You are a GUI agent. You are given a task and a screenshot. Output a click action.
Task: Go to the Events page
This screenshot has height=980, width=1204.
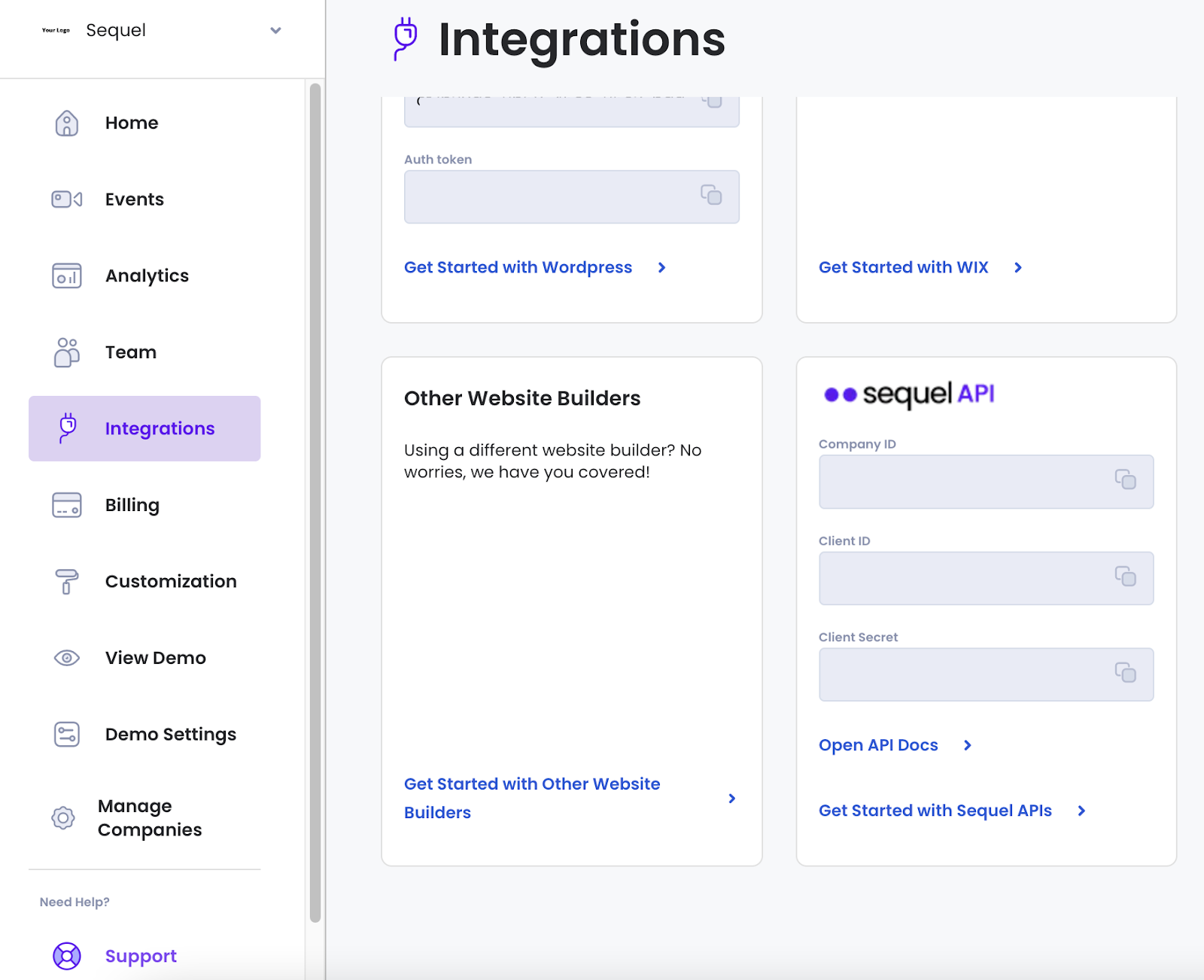coord(135,199)
